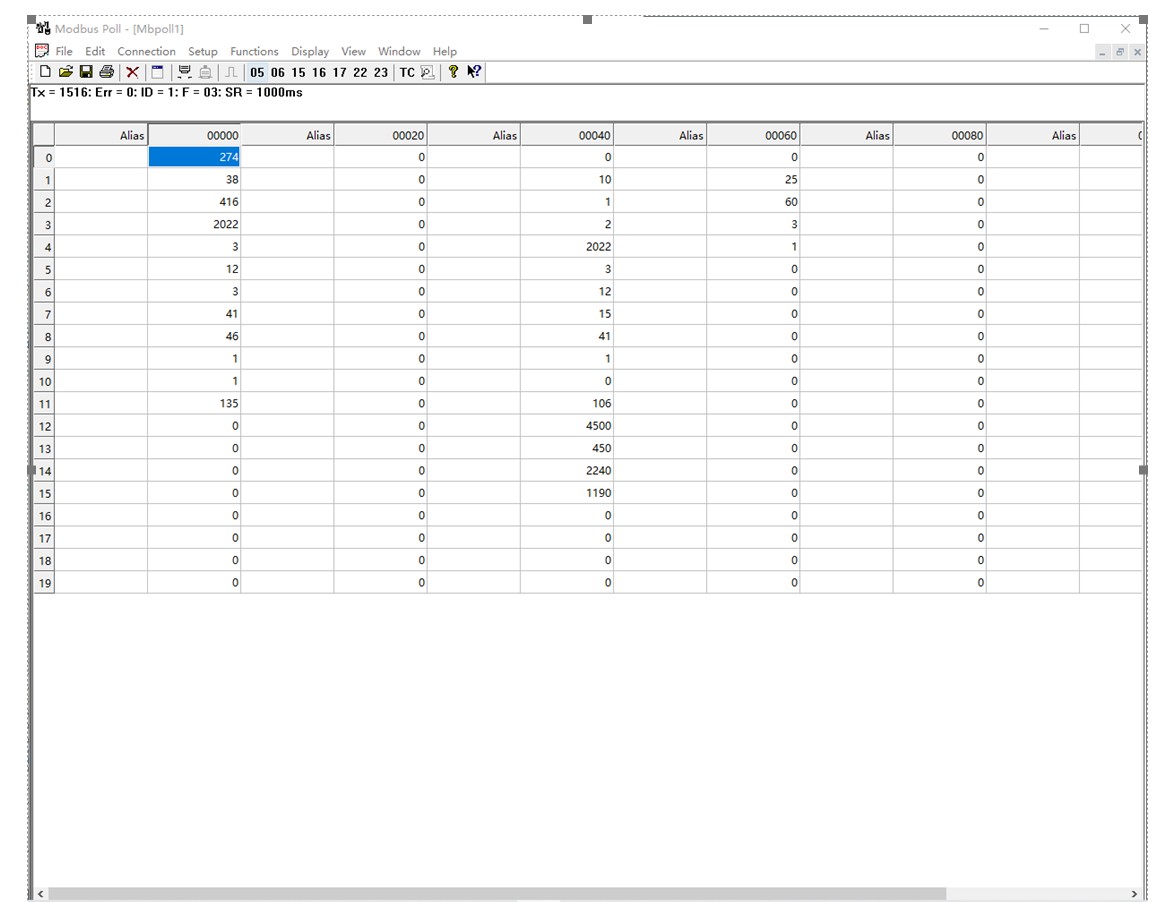Select row header 0
This screenshot has width=1161, height=902.
(x=44, y=157)
